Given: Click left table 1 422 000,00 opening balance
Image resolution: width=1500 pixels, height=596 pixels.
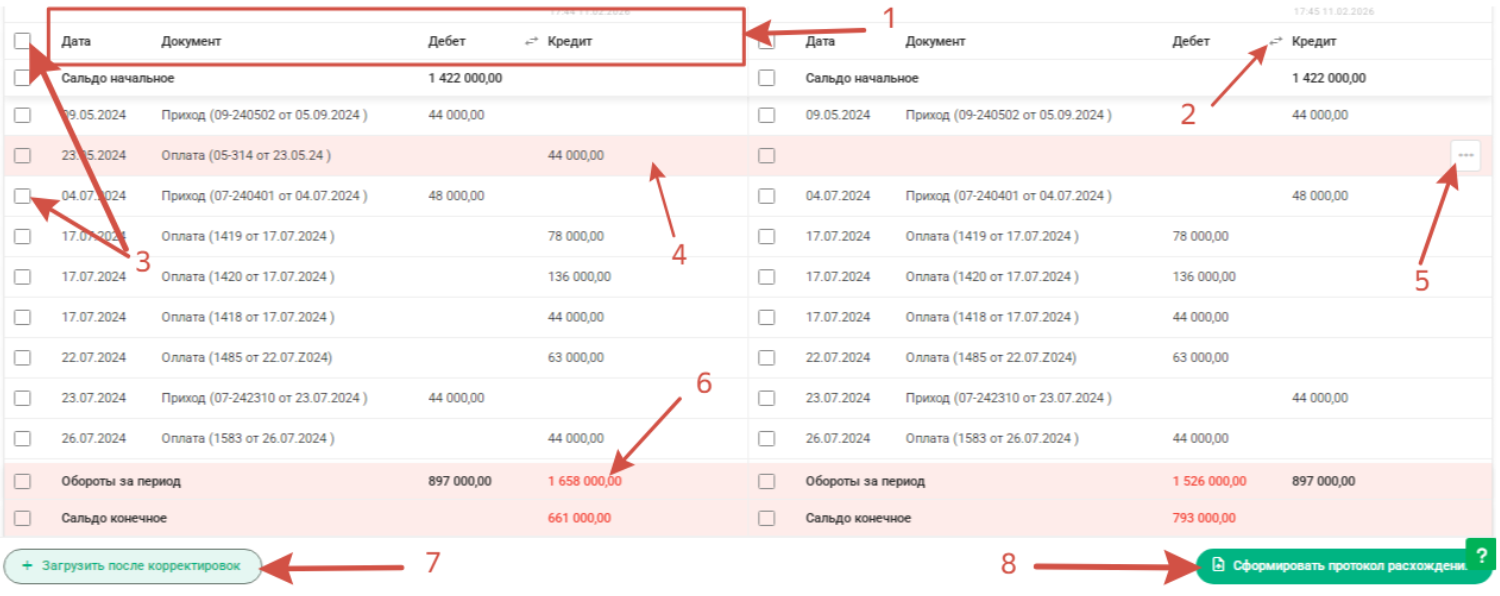Looking at the screenshot, I should (465, 78).
